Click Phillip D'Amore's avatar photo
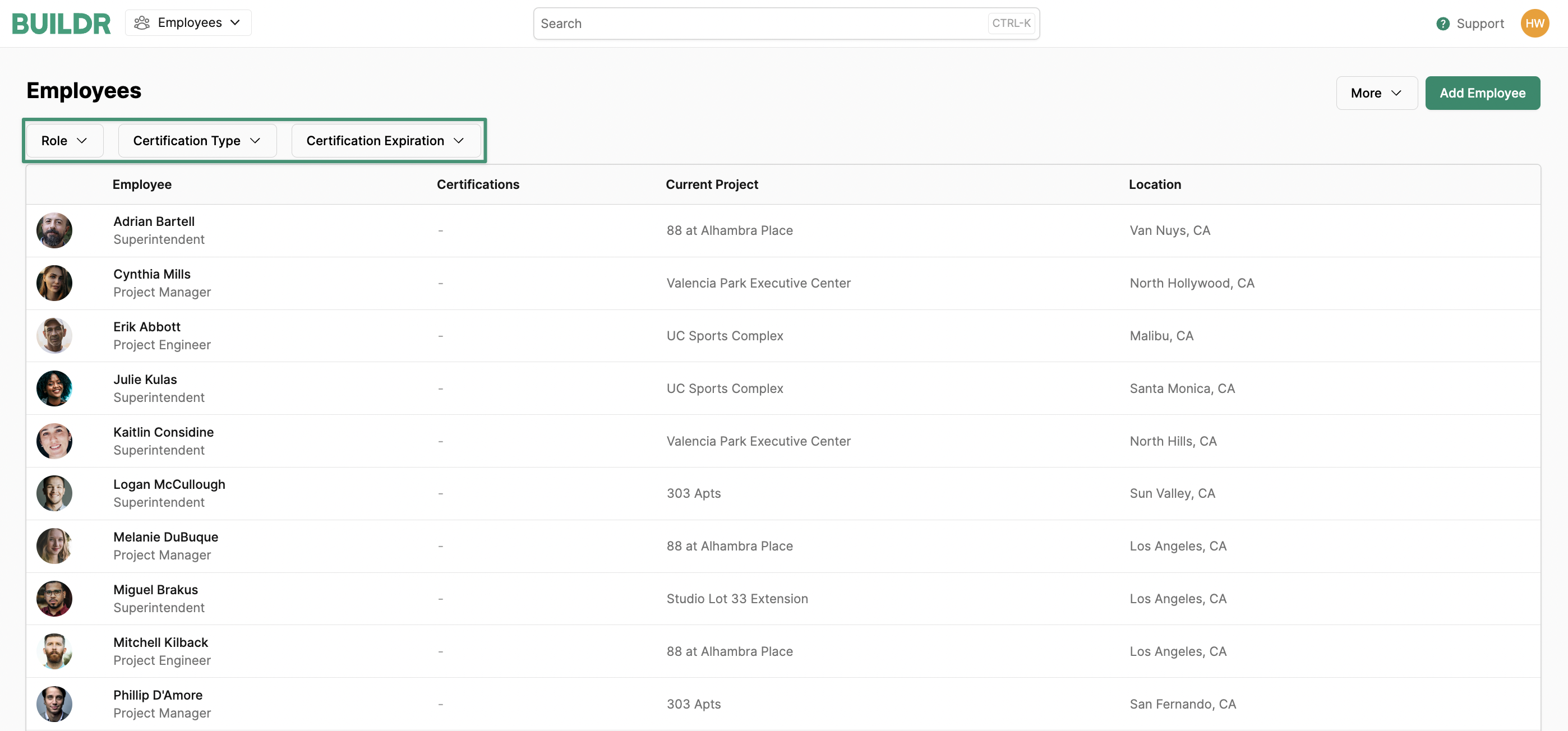1568x731 pixels. tap(54, 704)
